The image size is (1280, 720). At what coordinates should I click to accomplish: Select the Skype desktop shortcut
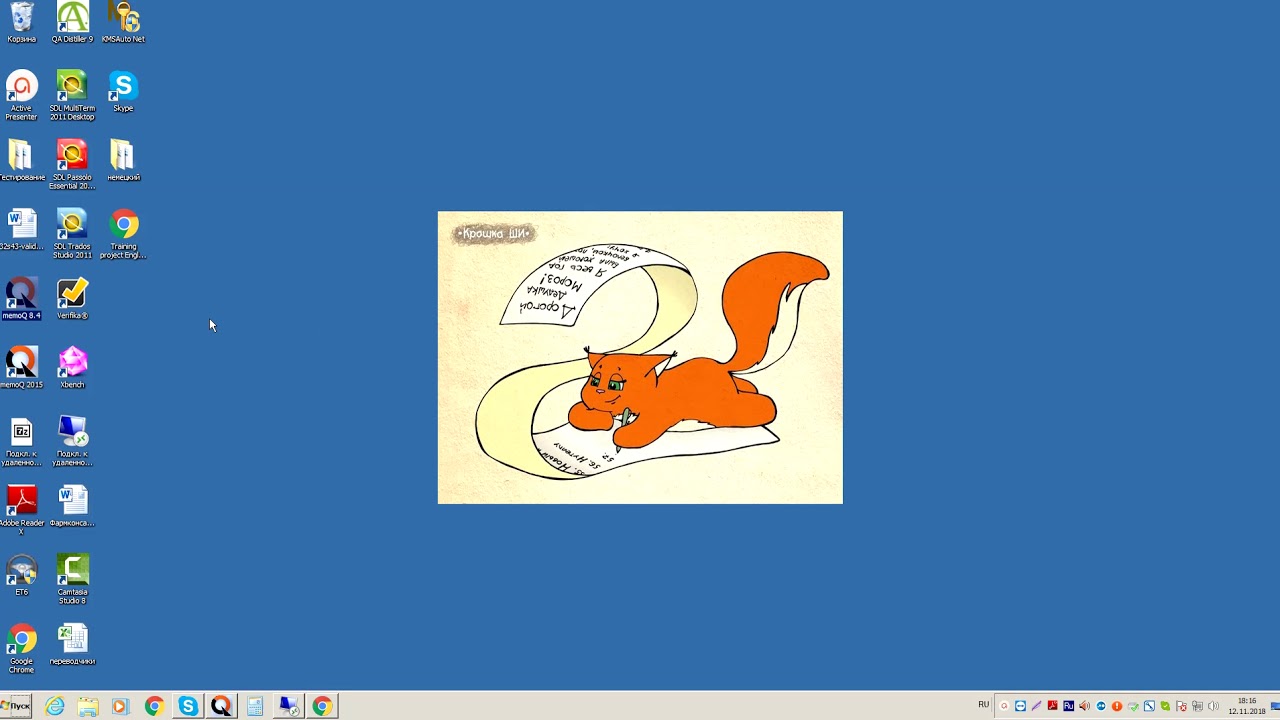click(123, 91)
